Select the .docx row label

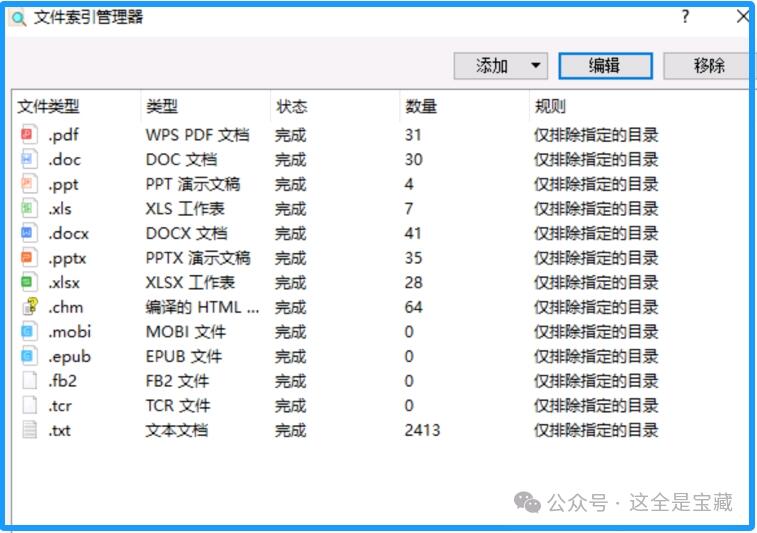68,233
